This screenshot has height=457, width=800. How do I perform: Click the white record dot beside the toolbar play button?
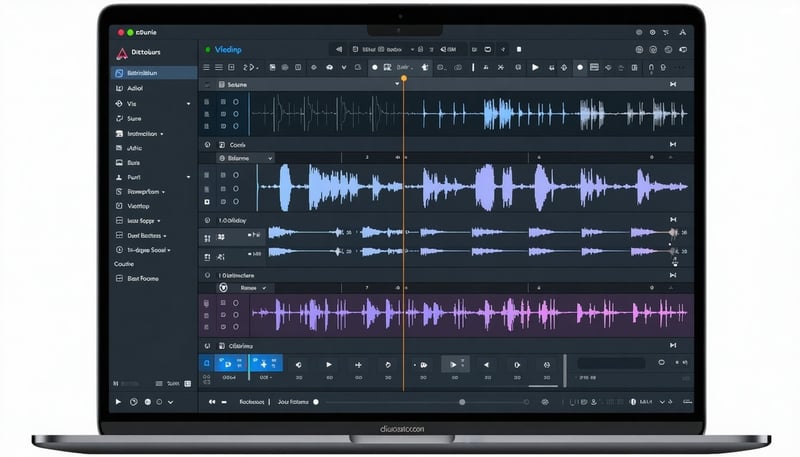point(580,67)
